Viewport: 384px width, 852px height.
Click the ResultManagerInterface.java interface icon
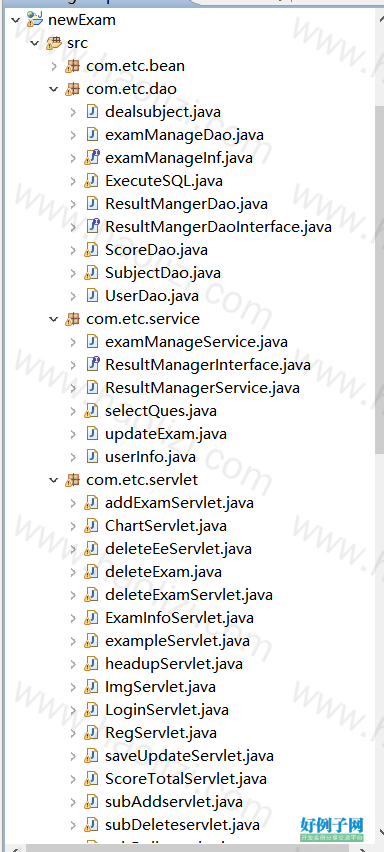click(92, 365)
